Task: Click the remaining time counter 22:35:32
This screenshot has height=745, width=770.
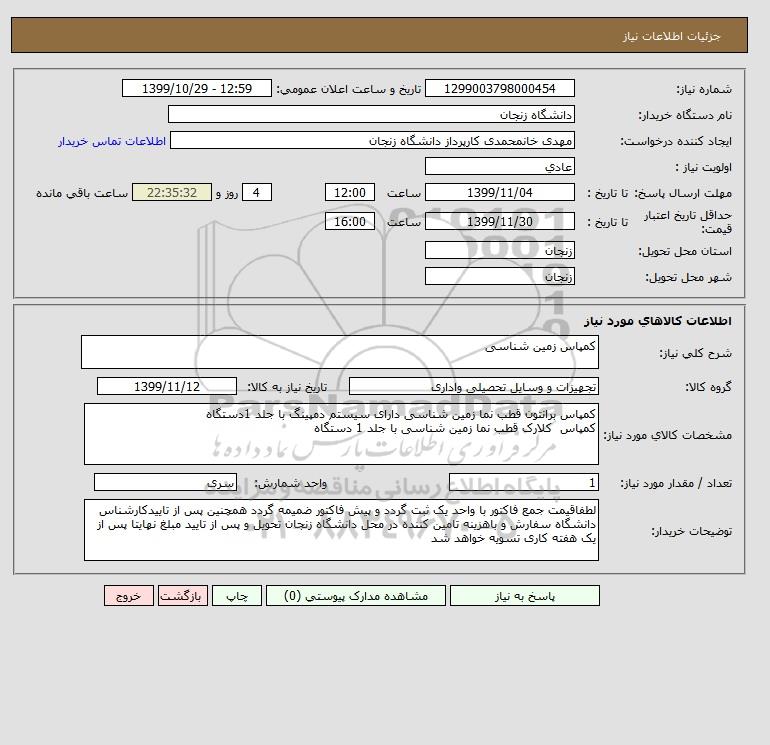Action: 172,193
